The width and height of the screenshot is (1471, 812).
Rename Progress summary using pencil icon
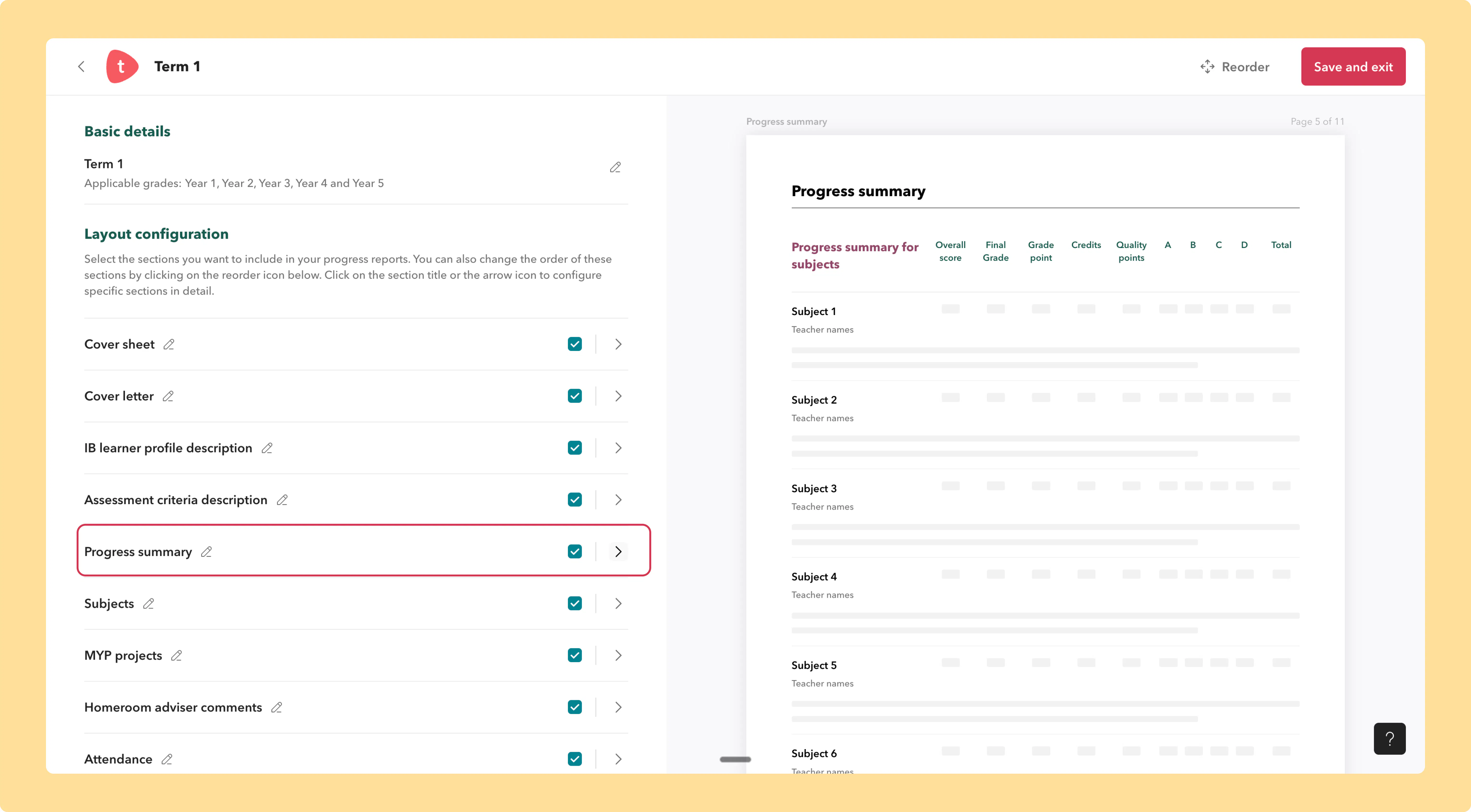click(206, 552)
